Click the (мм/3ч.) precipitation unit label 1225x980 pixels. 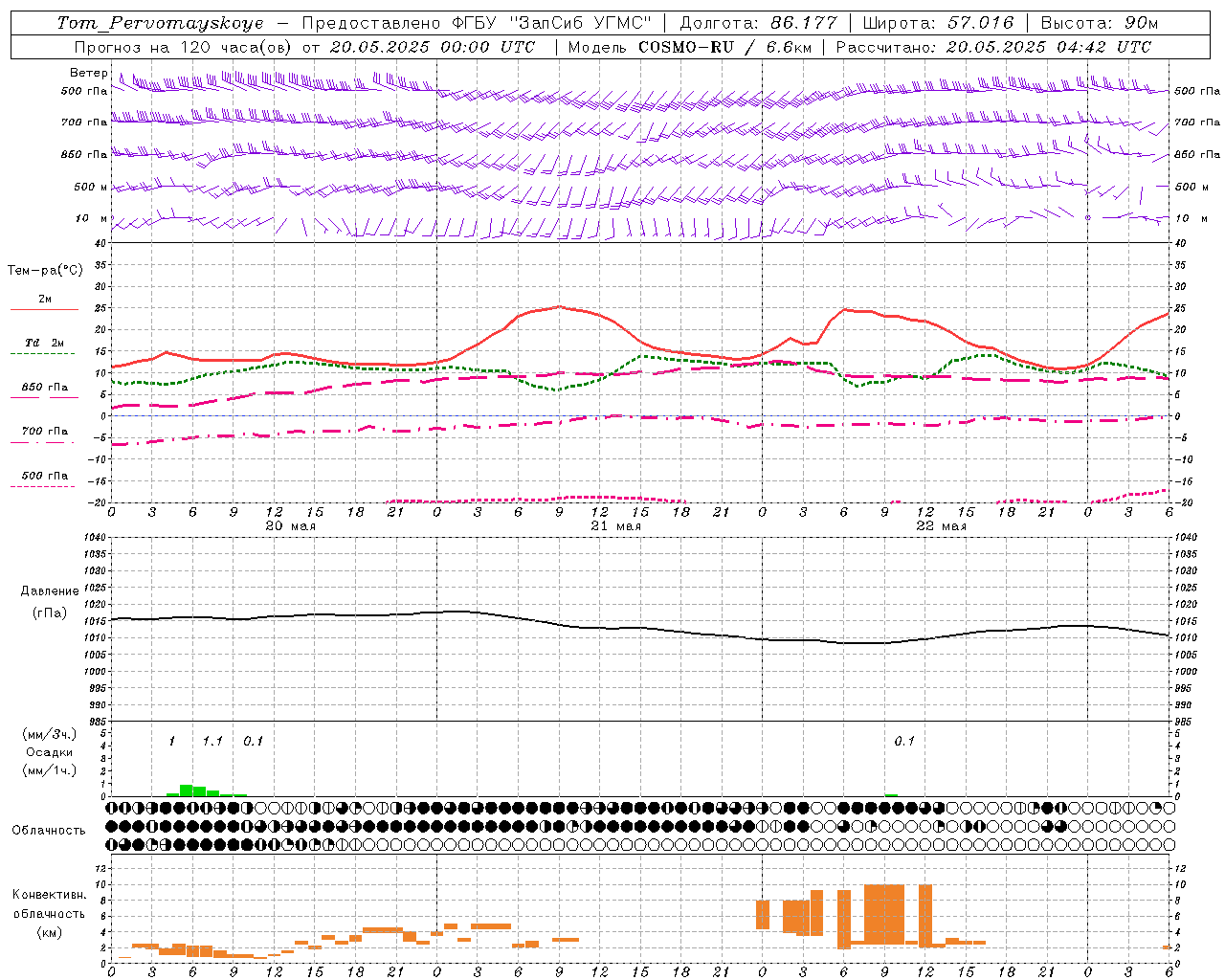tap(49, 735)
